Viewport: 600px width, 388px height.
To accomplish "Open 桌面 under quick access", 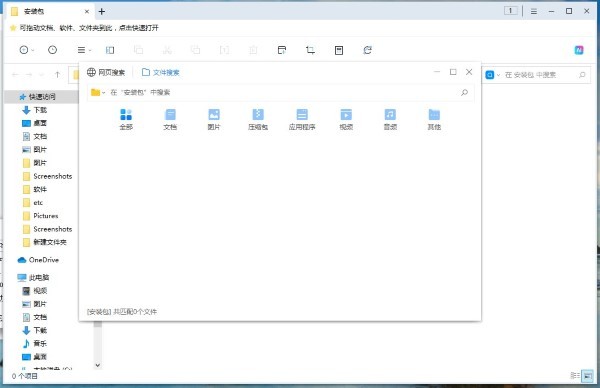I will (34, 123).
